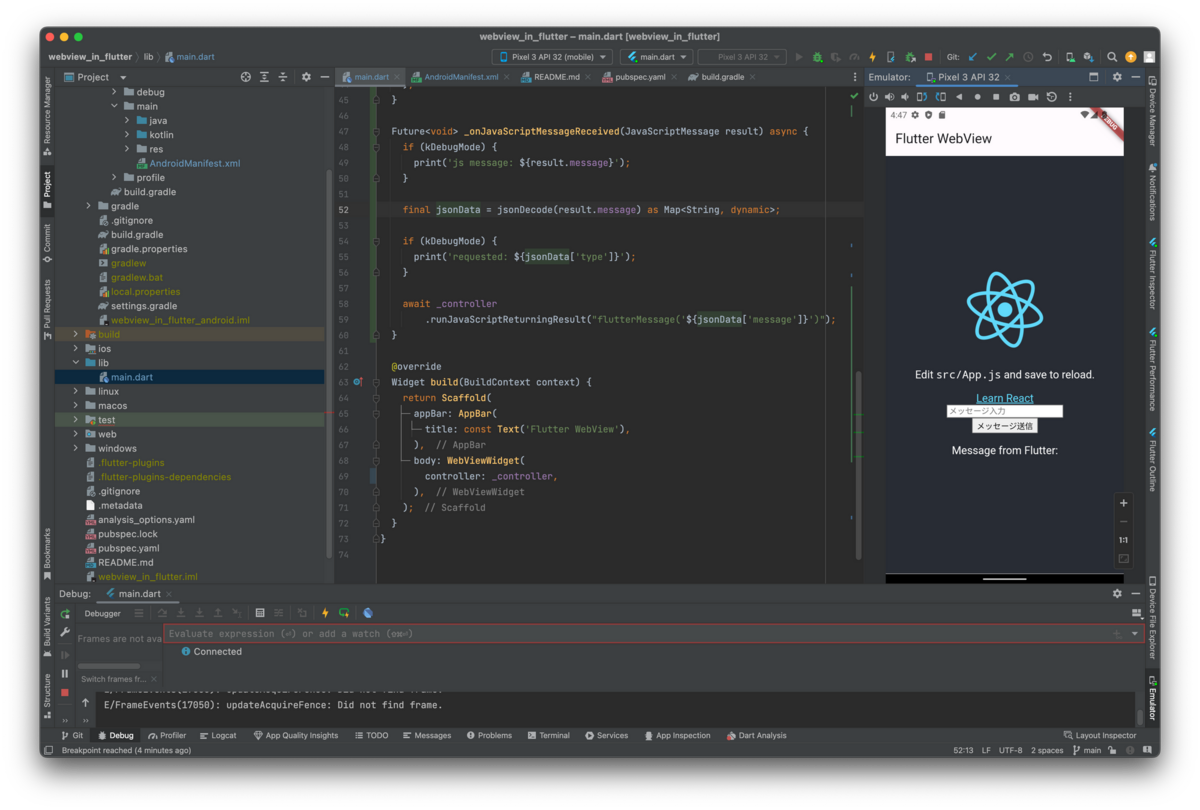
Task: Open main.dart run configuration dropdown
Action: pyautogui.click(x=656, y=57)
